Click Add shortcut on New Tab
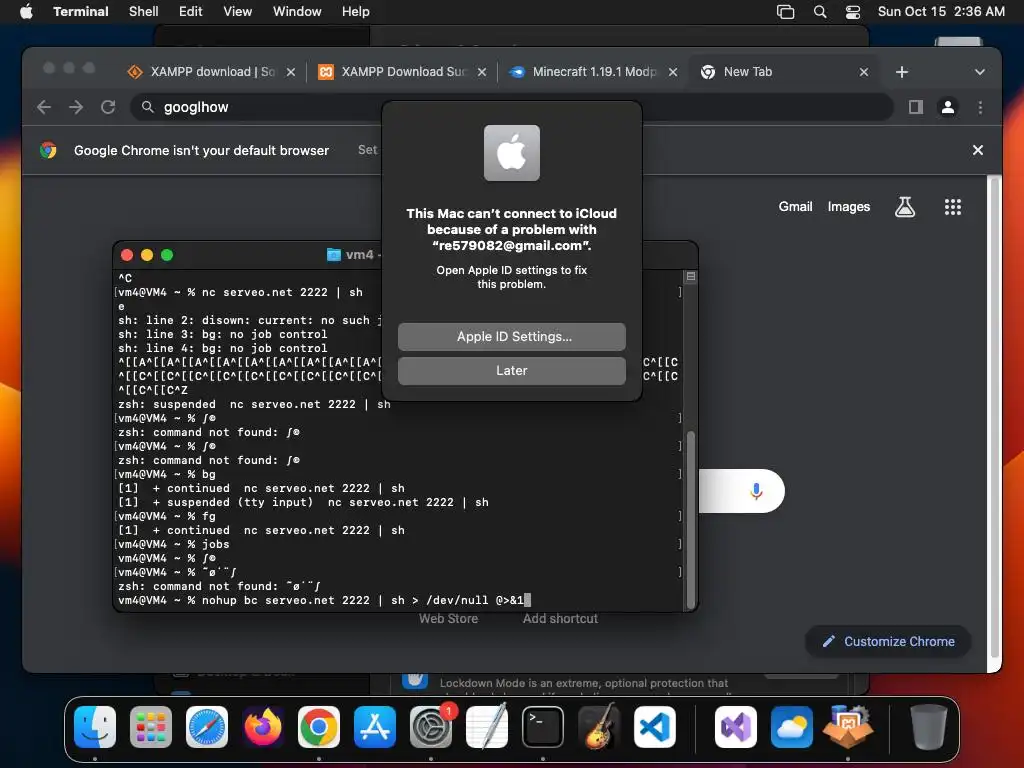 pos(560,618)
